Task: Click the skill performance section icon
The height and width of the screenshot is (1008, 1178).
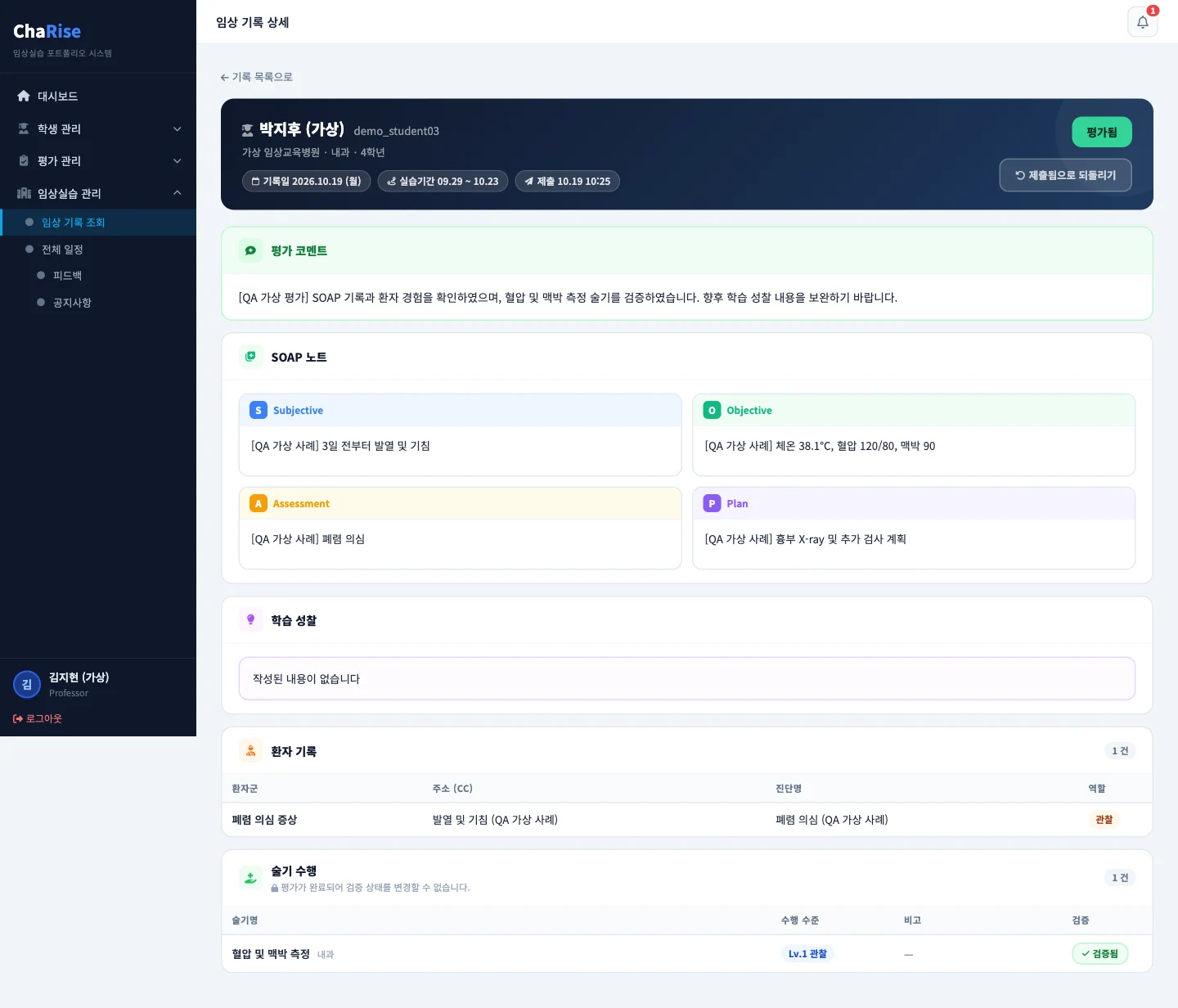Action: coord(250,878)
